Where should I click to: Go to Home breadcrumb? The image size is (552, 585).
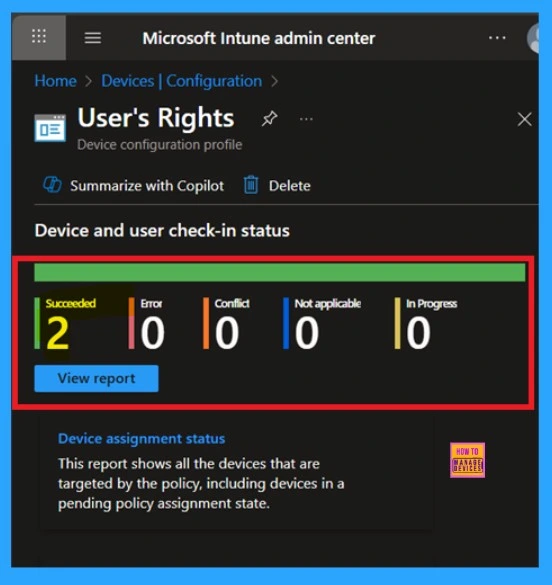coord(56,81)
